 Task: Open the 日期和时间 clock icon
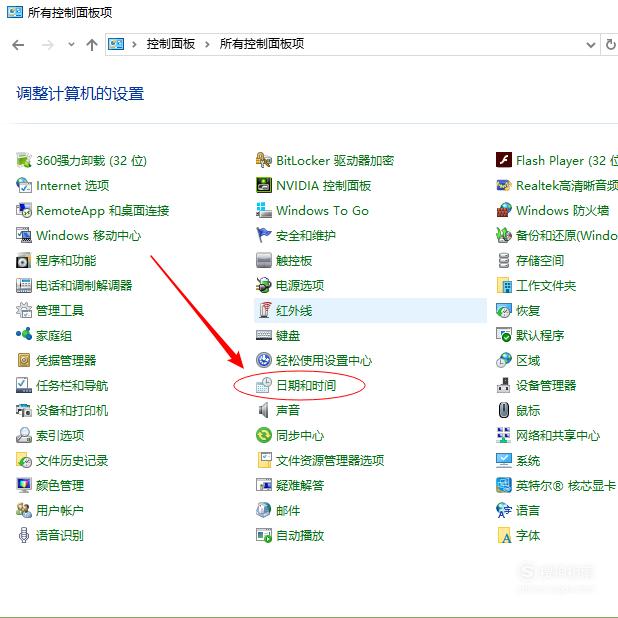coord(264,385)
